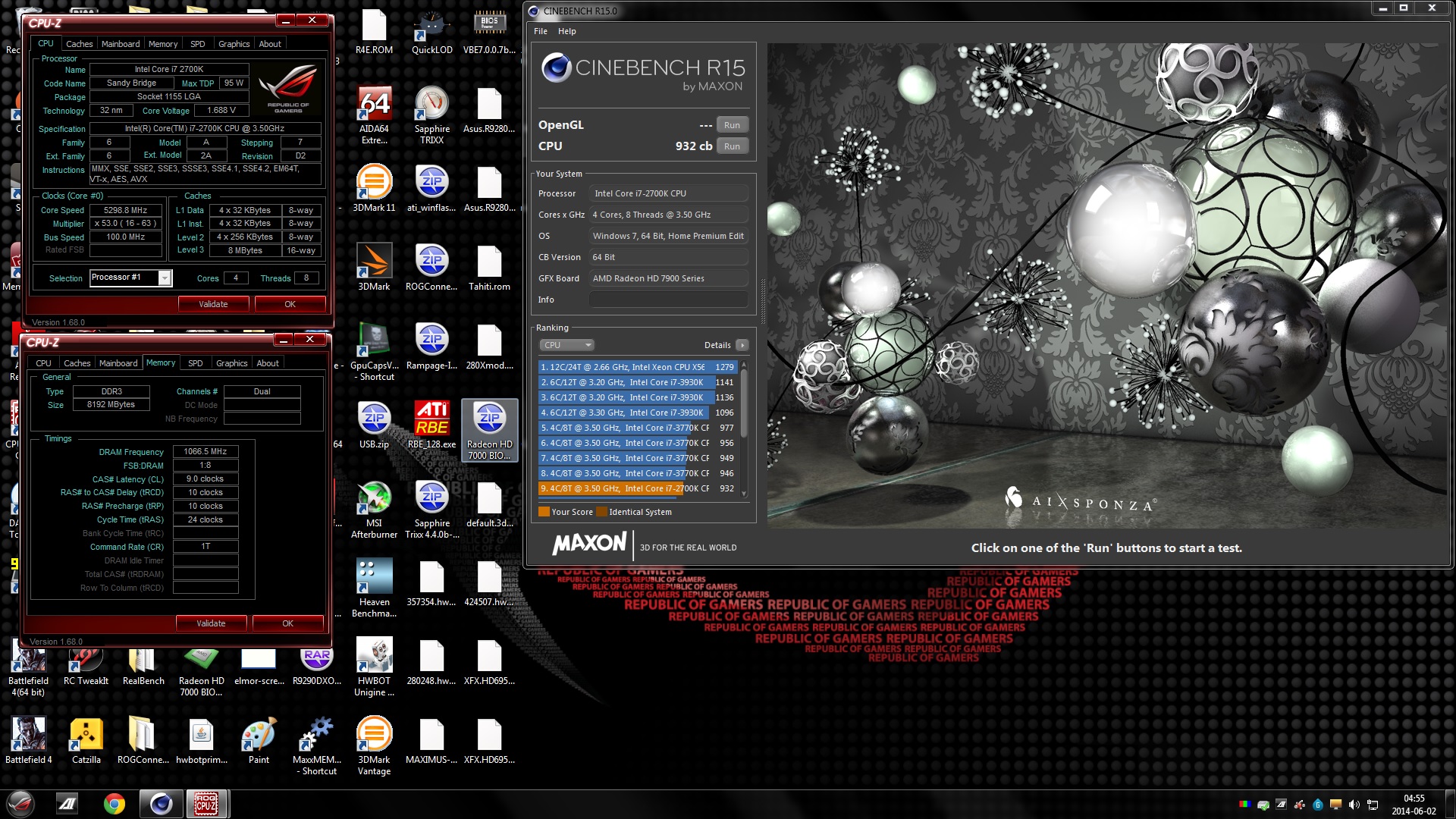Select the Tahiti.rom file icon
Viewport: 1456px width, 819px height.
point(489,267)
